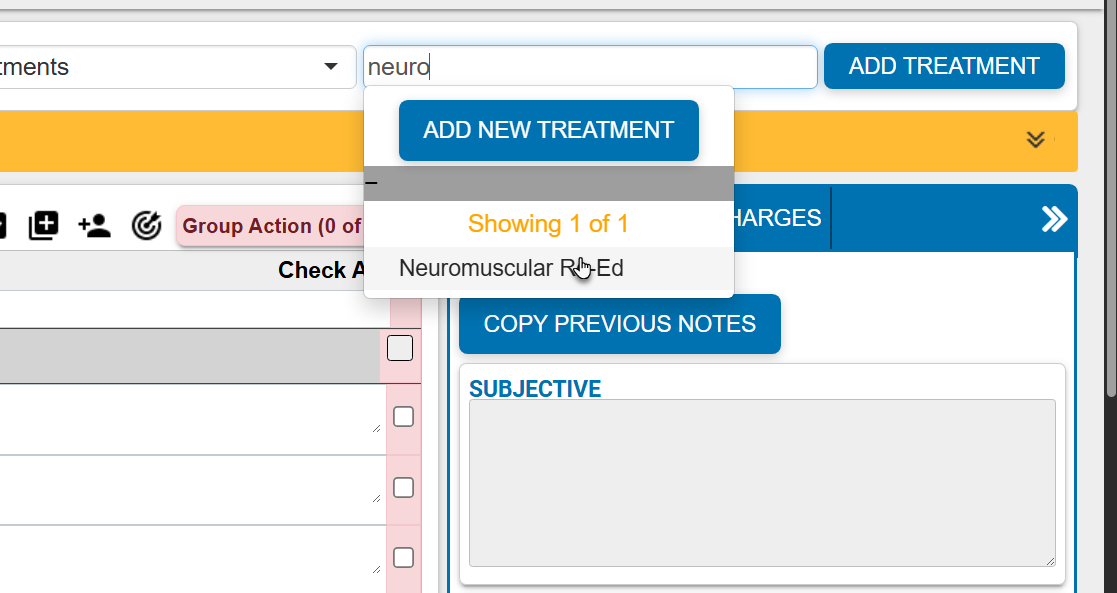Click the add new note icon
1117x593 pixels.
tap(43, 225)
